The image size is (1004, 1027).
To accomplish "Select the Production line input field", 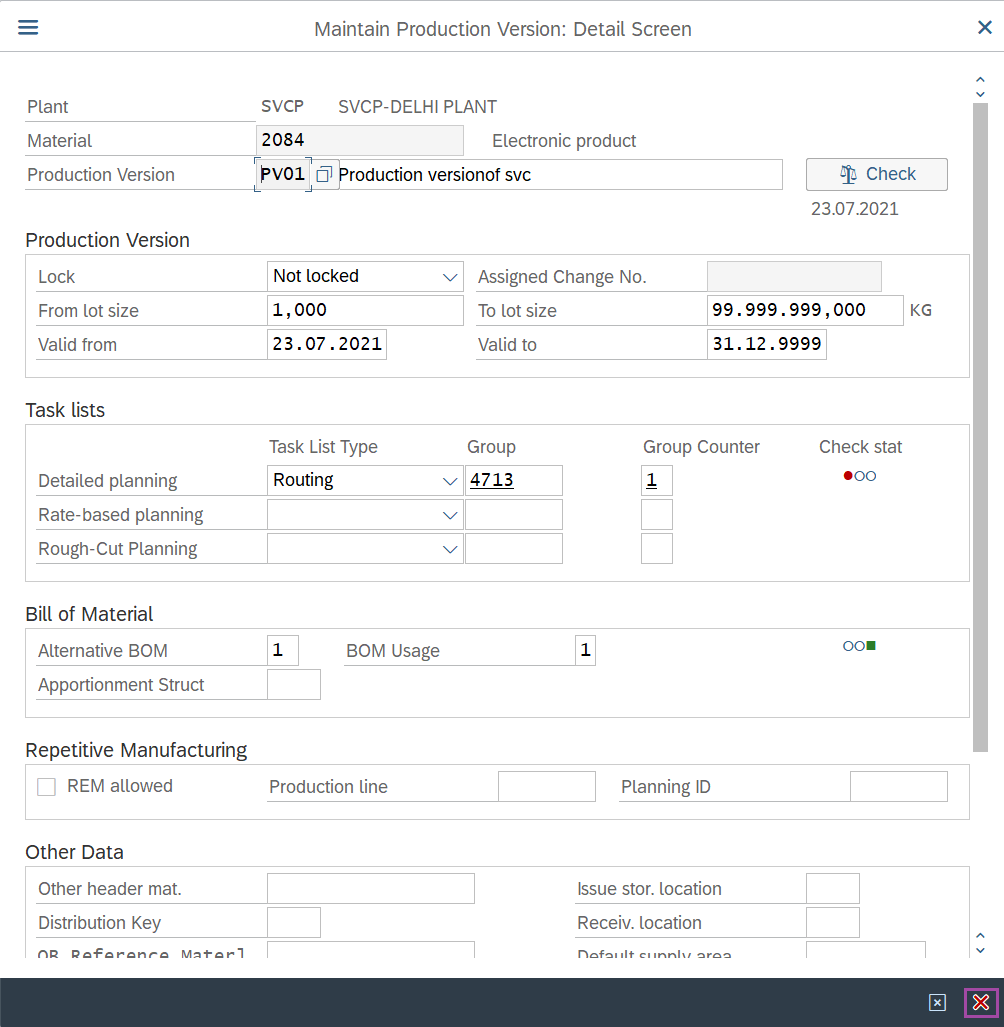I will (546, 787).
